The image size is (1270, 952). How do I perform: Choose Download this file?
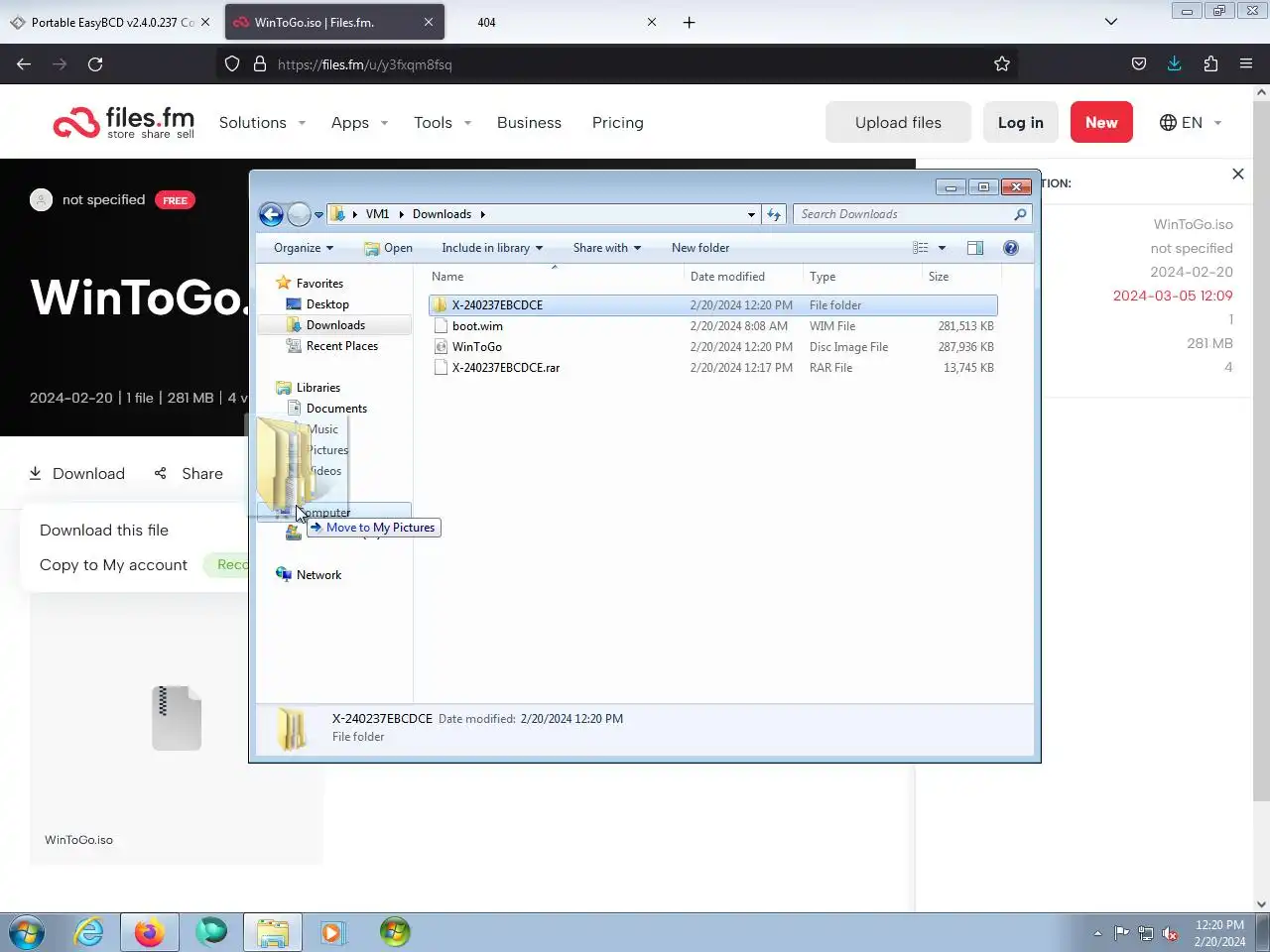(x=104, y=531)
